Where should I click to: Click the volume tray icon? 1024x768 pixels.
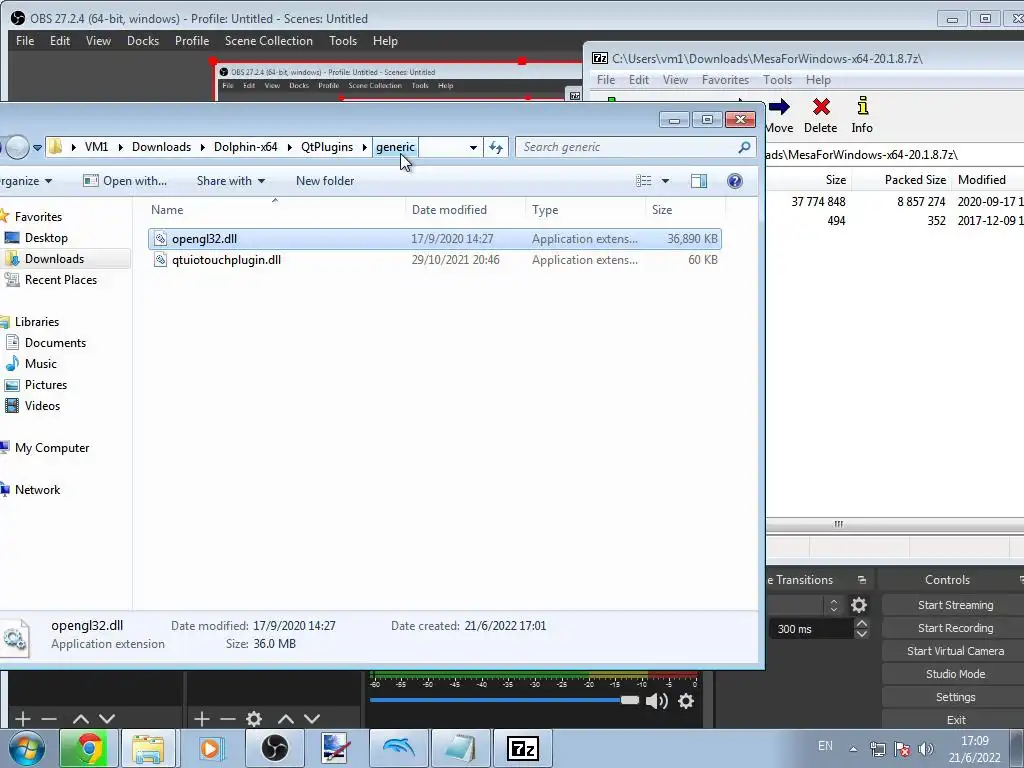click(925, 749)
